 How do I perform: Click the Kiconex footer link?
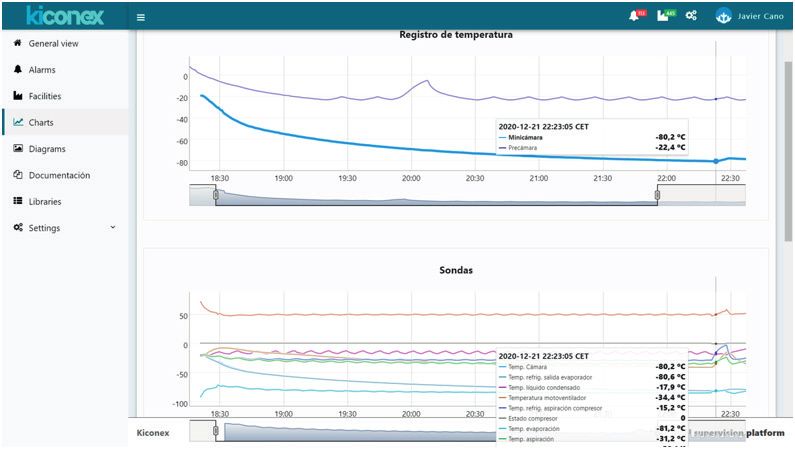click(x=152, y=433)
